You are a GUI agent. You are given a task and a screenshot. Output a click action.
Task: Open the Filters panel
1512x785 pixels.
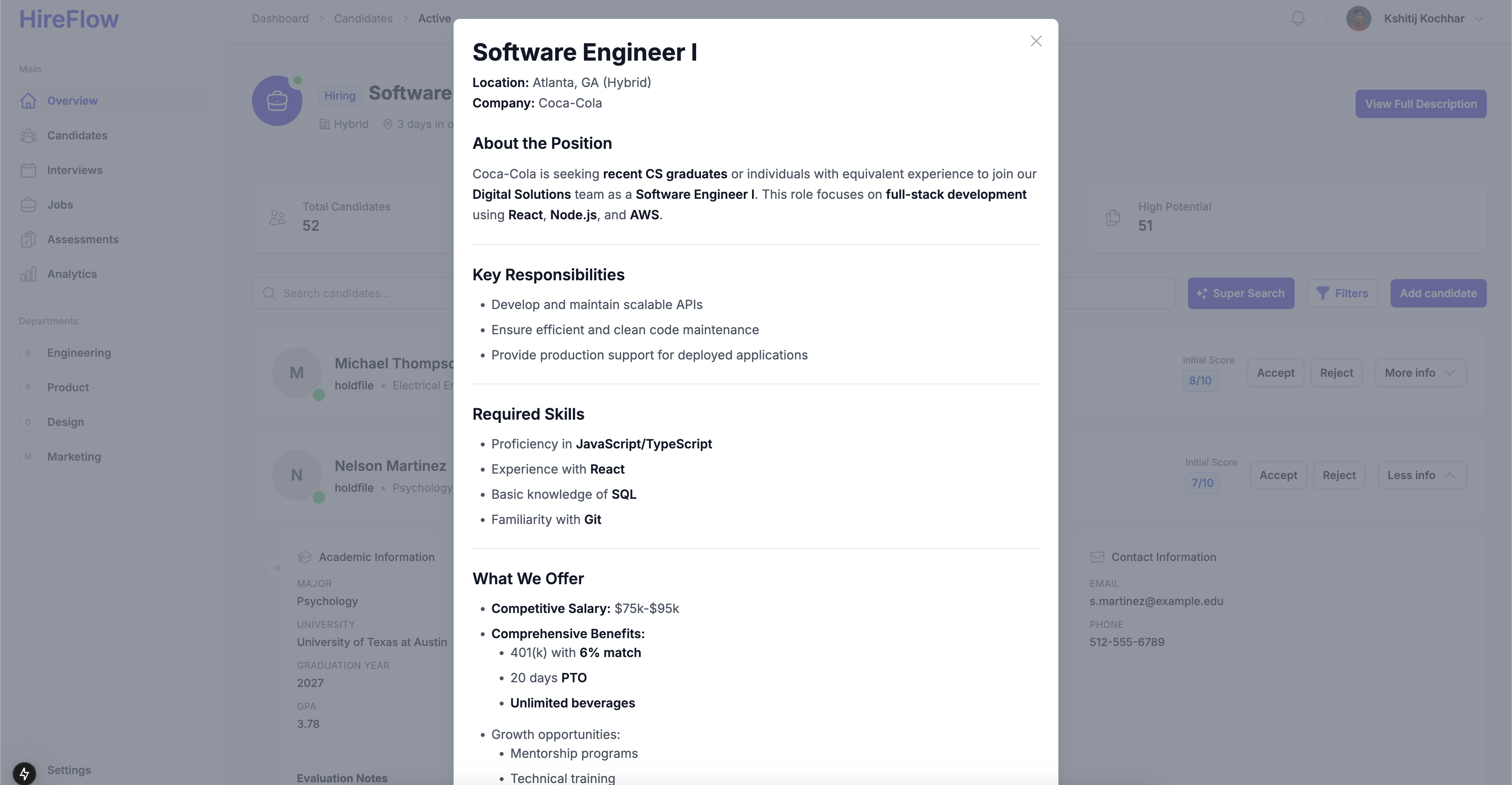[x=1342, y=293]
